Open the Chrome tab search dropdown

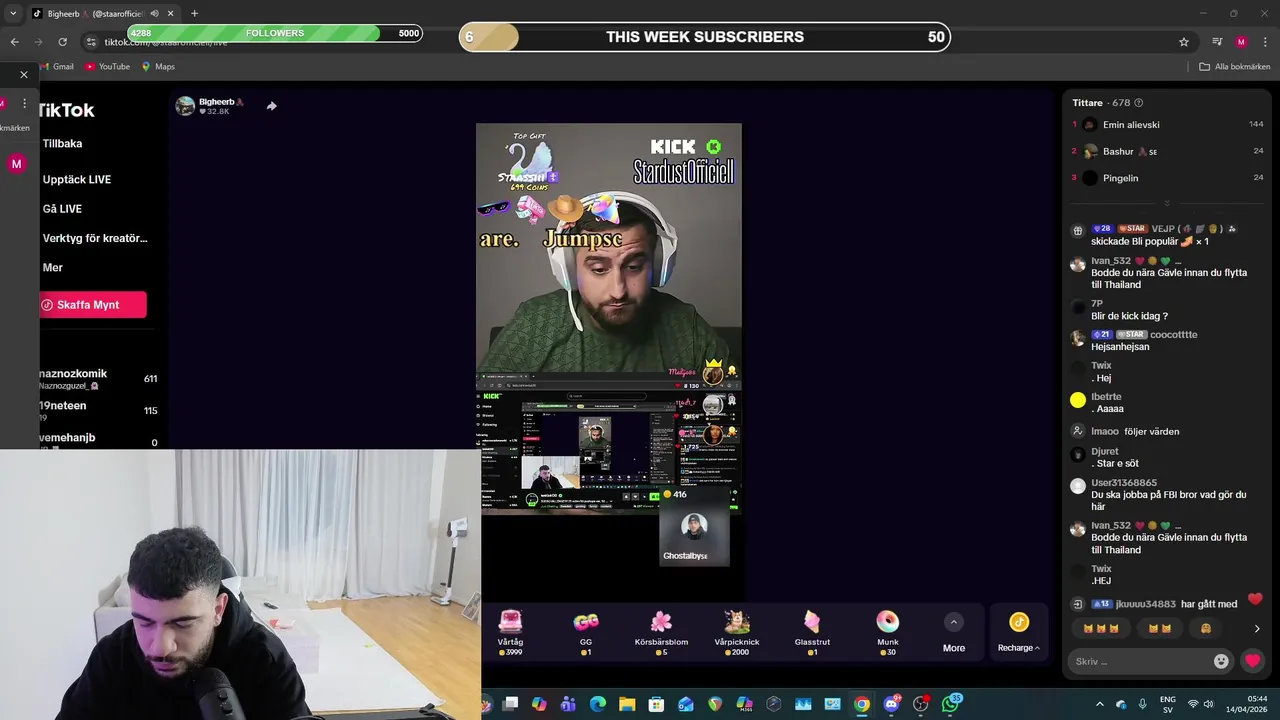tap(13, 13)
